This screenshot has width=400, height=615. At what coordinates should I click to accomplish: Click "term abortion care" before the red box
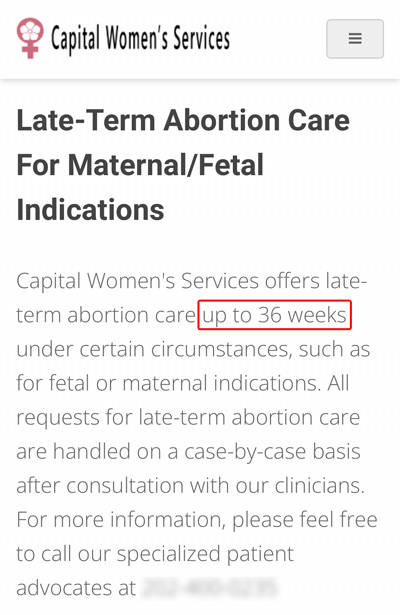coord(106,315)
